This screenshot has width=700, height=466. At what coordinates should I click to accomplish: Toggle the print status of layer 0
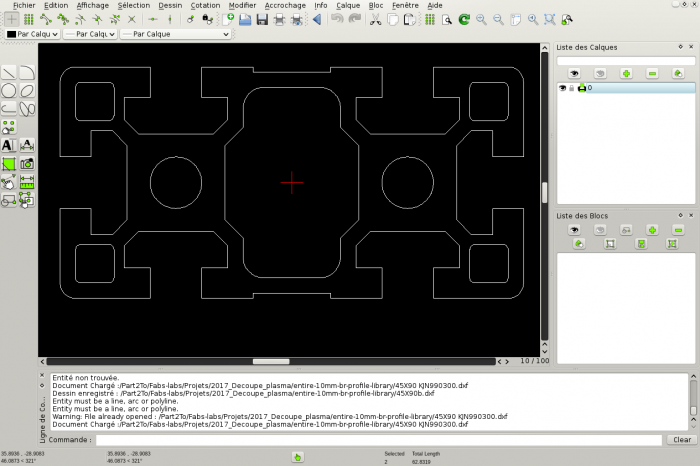pos(581,88)
